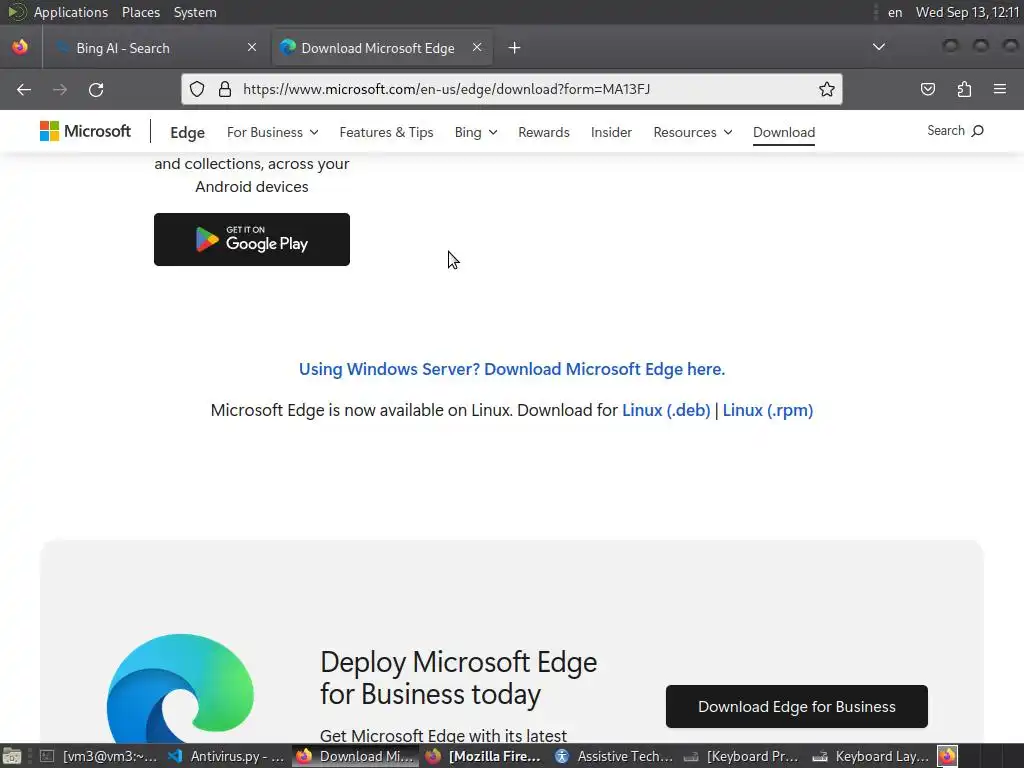The height and width of the screenshot is (768, 1024).
Task: Click Firefox icon at taskbar right end
Action: point(948,756)
